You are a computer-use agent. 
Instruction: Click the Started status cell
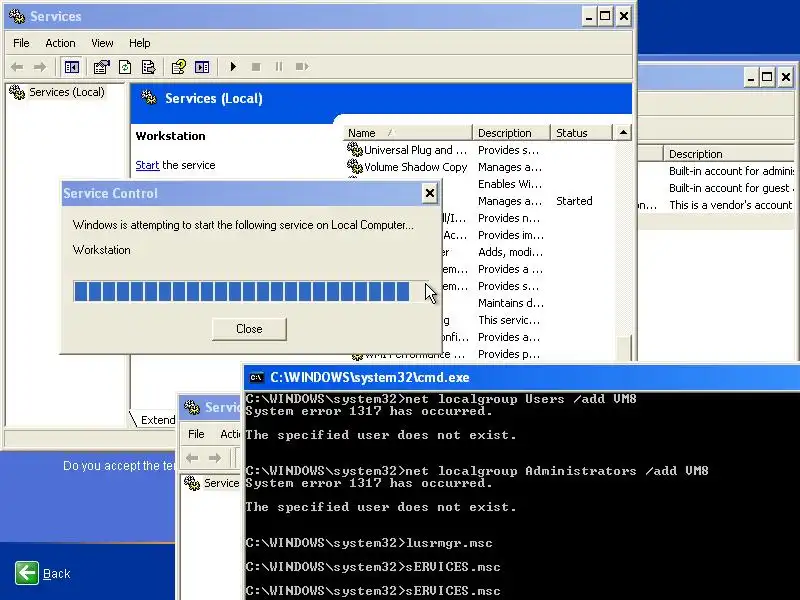click(574, 201)
